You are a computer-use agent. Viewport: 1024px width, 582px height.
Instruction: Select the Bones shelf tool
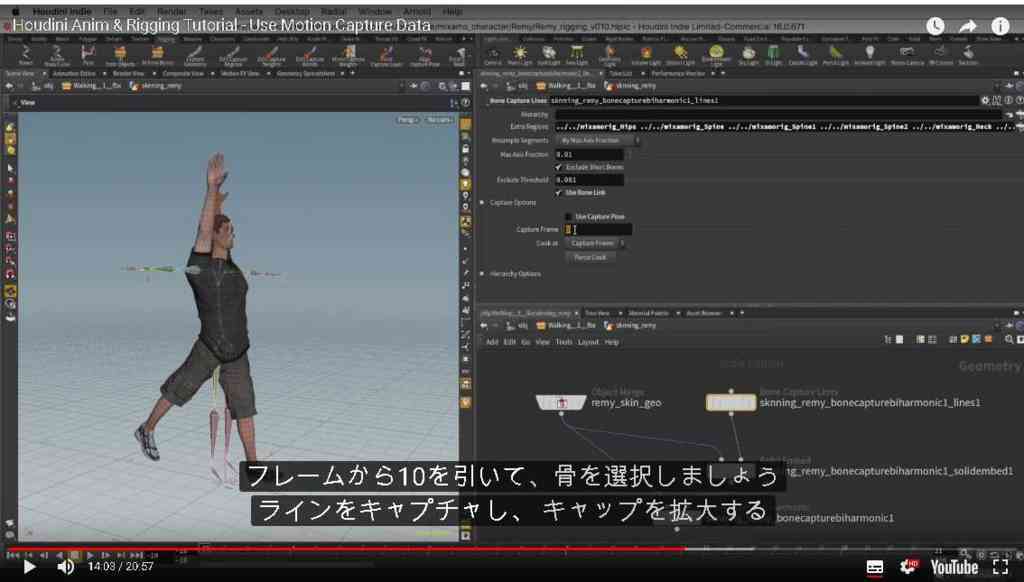pyautogui.click(x=25, y=56)
